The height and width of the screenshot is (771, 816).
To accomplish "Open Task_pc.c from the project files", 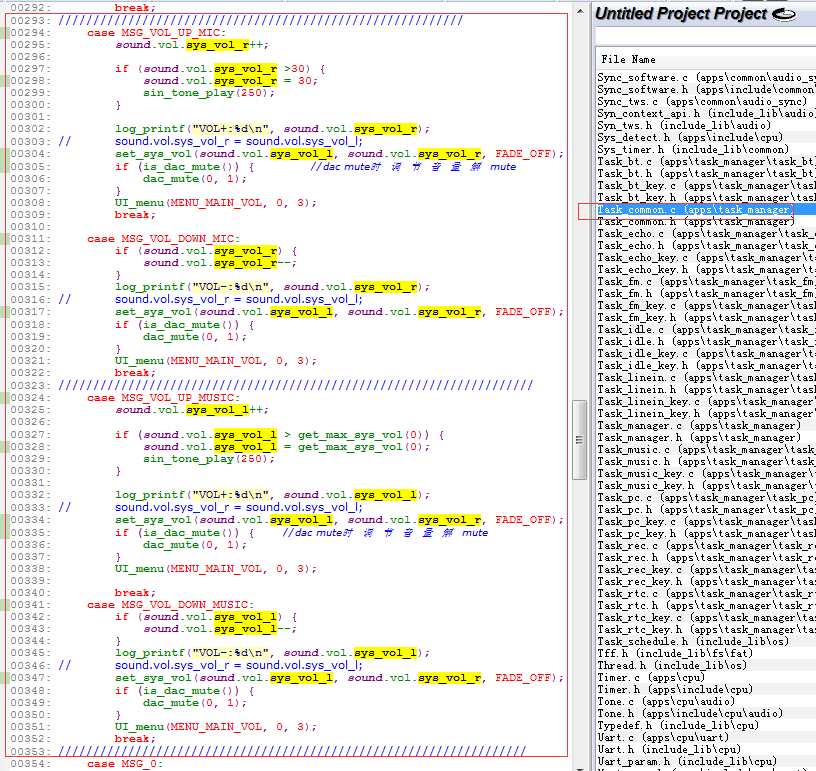I will click(x=707, y=497).
